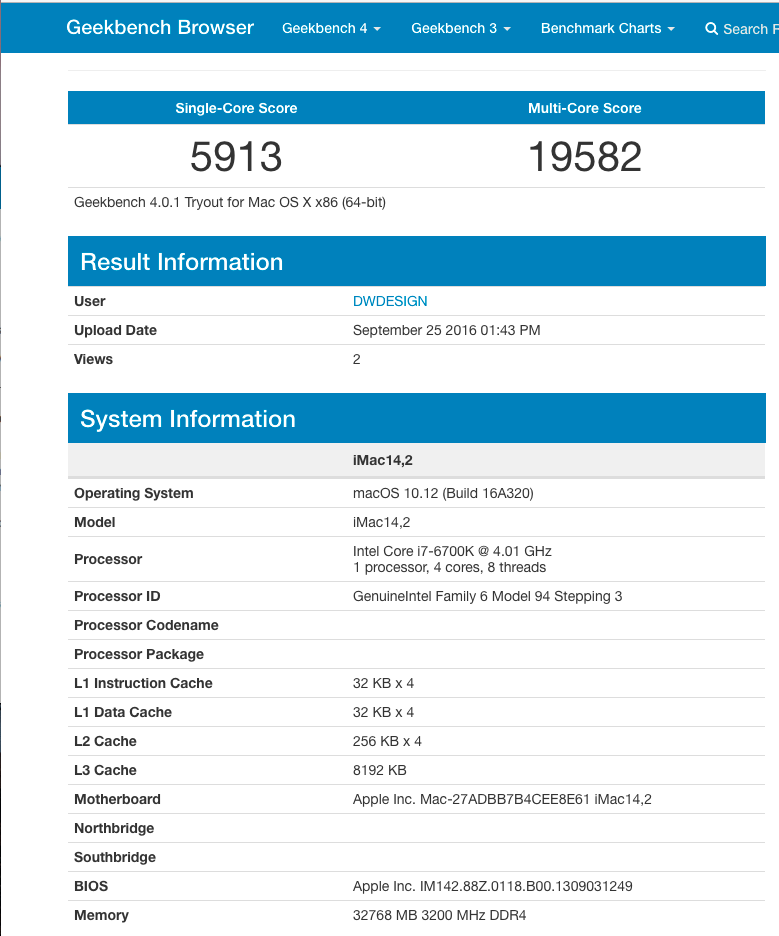Click the User row label

[90, 301]
